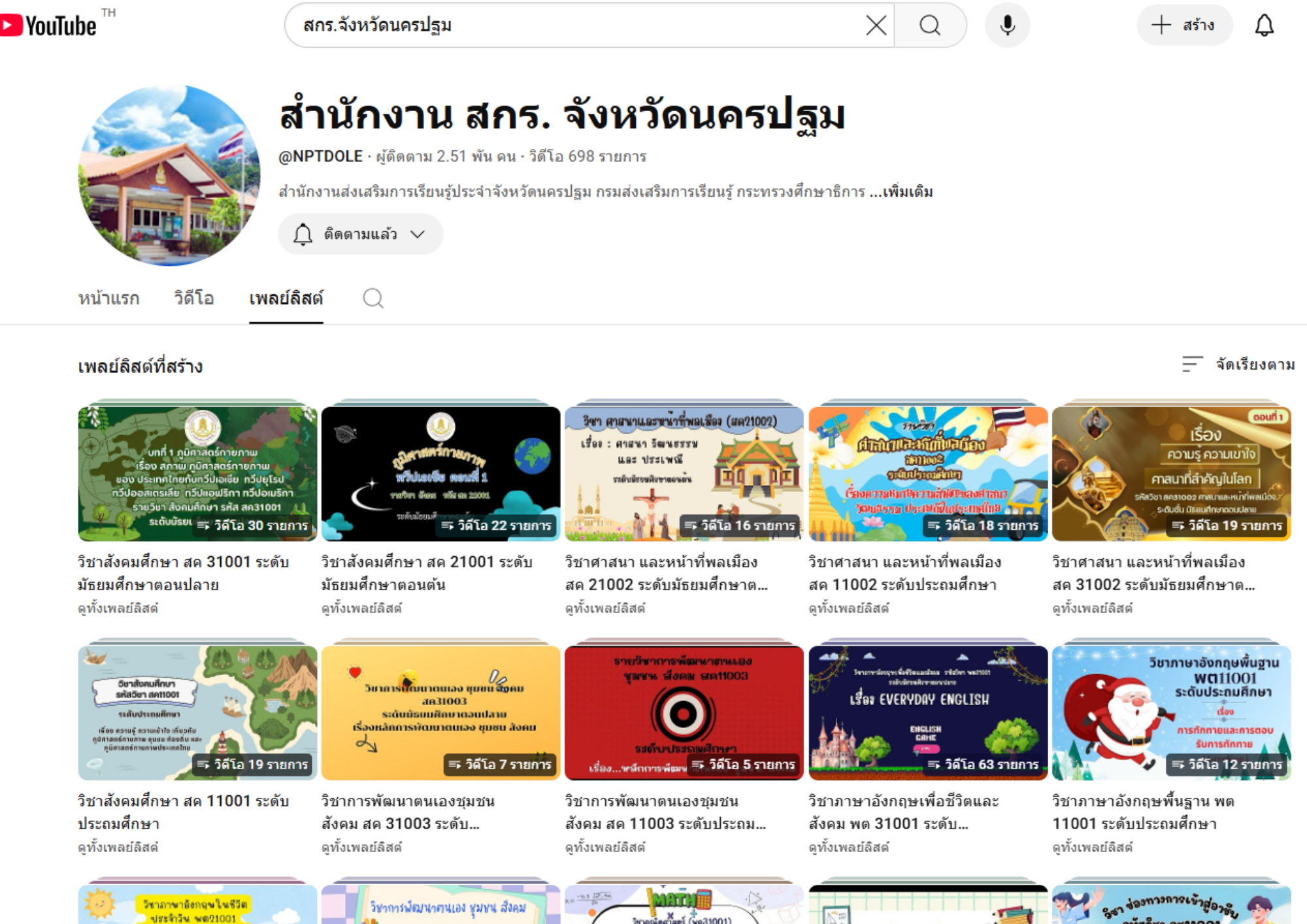
Task: Click ดูทั้งเพลย์ลิสต์ under สค 11001 playlist
Action: click(118, 848)
